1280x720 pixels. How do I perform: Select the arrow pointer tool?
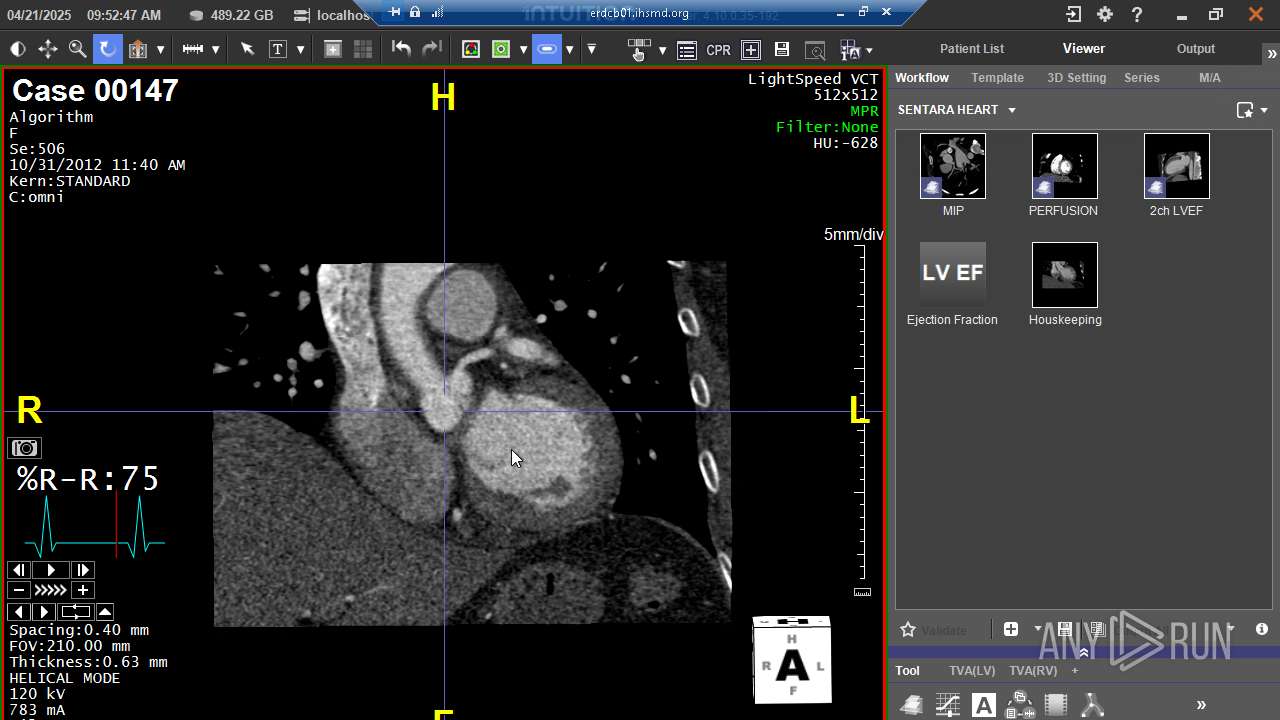[x=247, y=49]
